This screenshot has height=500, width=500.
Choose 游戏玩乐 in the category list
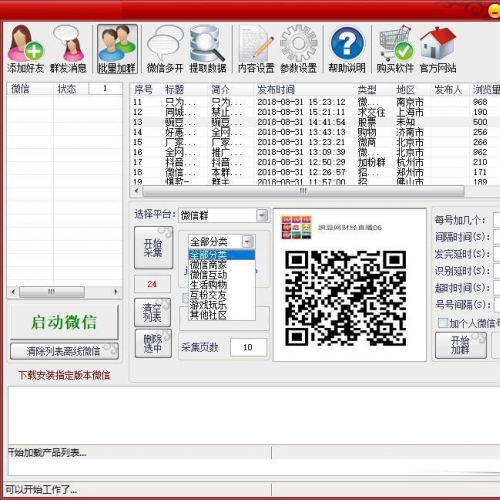coord(222,305)
